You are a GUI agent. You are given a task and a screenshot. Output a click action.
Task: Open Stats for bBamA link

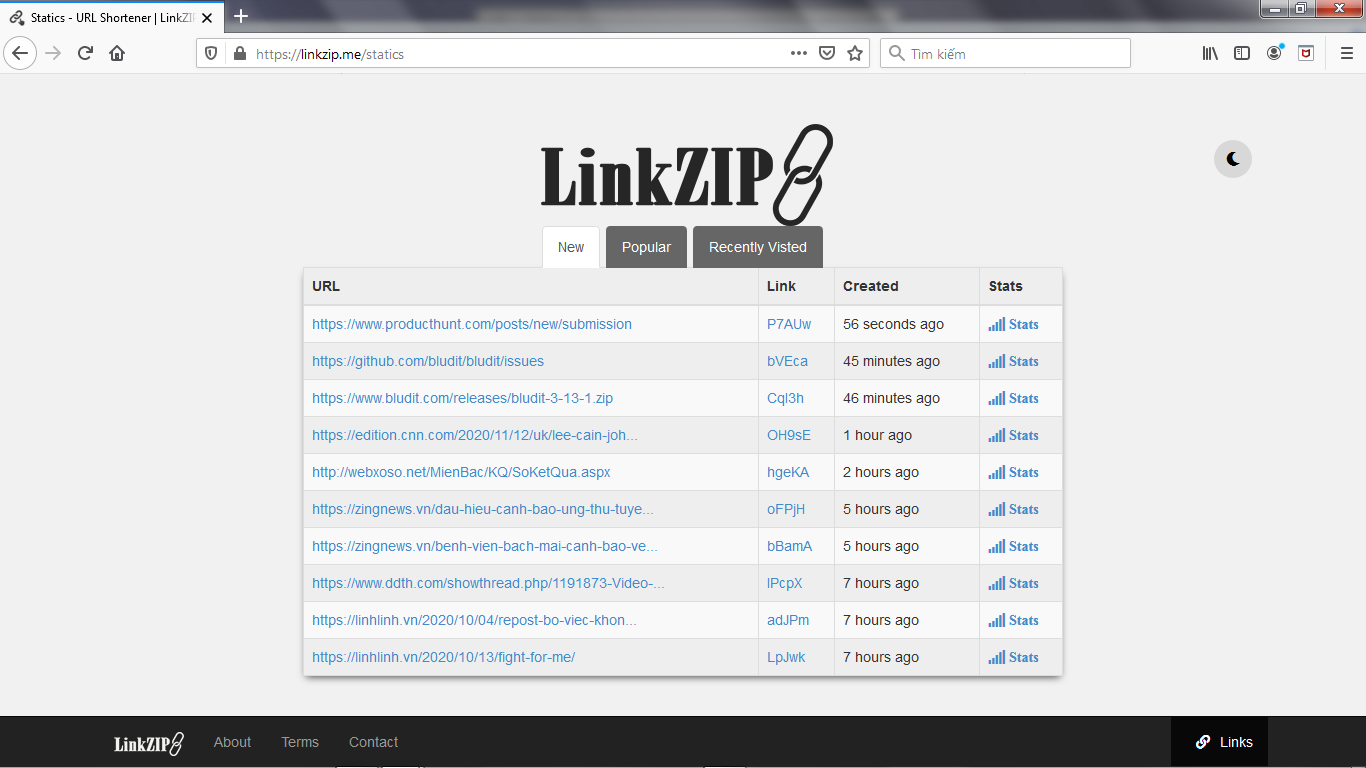1014,546
